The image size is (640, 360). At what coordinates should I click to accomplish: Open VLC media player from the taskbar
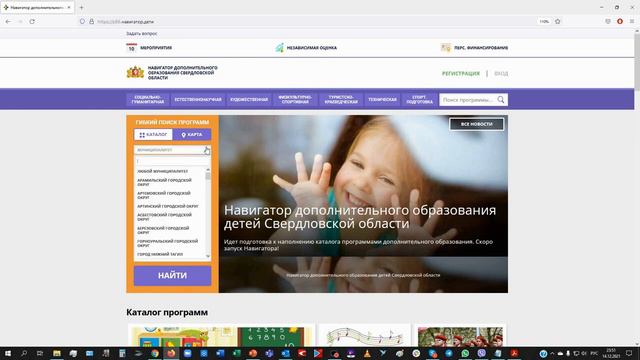pyautogui.click(x=367, y=353)
